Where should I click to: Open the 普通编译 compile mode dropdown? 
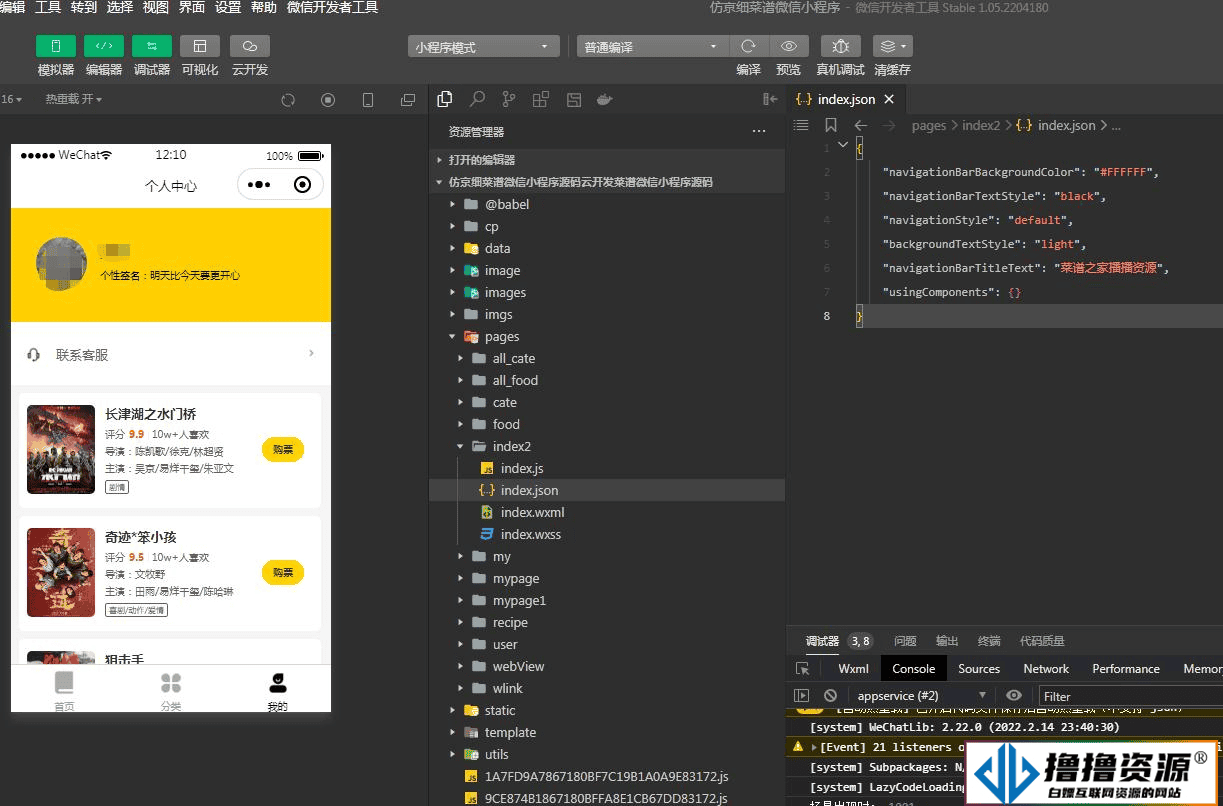[652, 47]
